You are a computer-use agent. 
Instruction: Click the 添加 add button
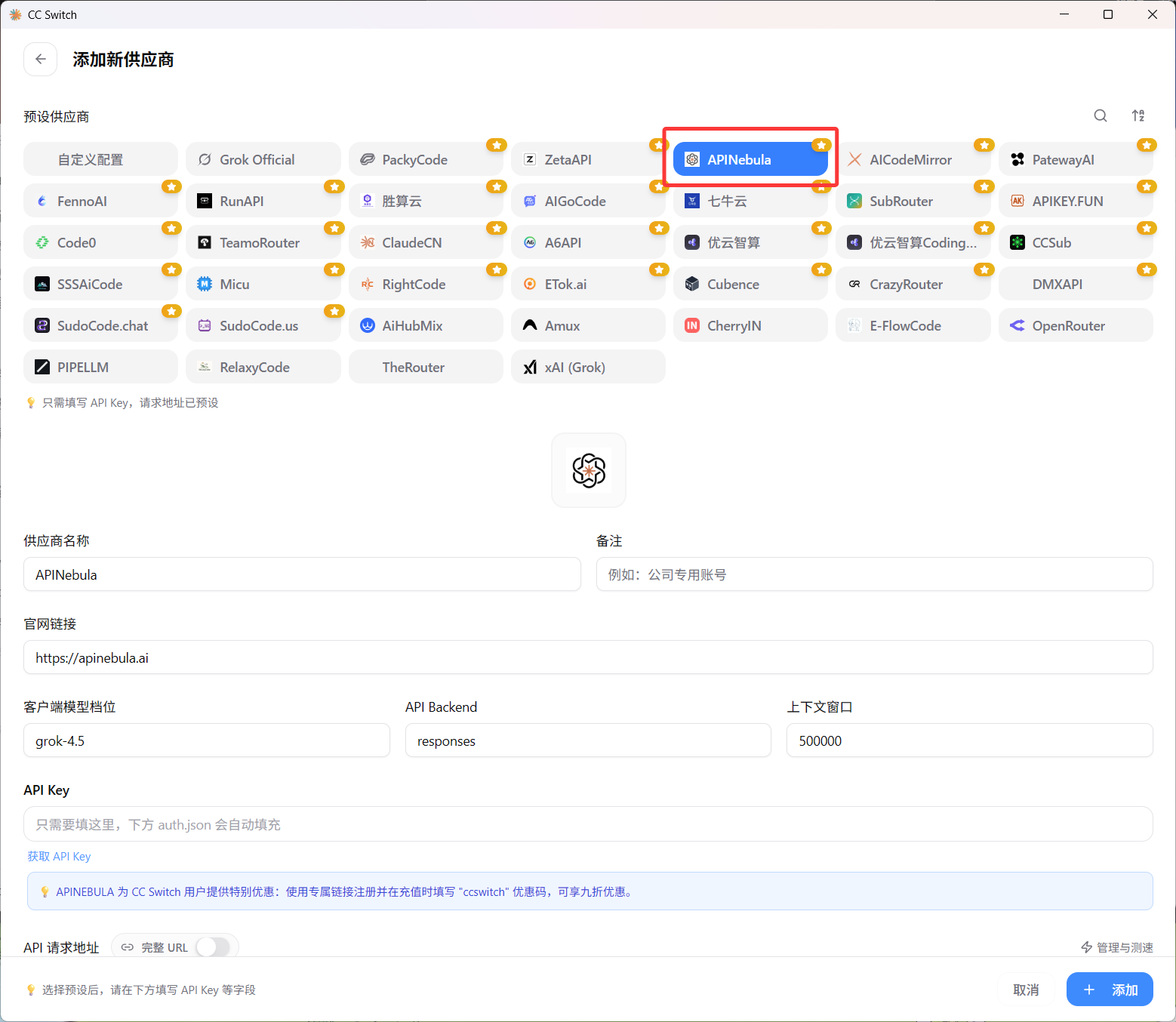1110,990
